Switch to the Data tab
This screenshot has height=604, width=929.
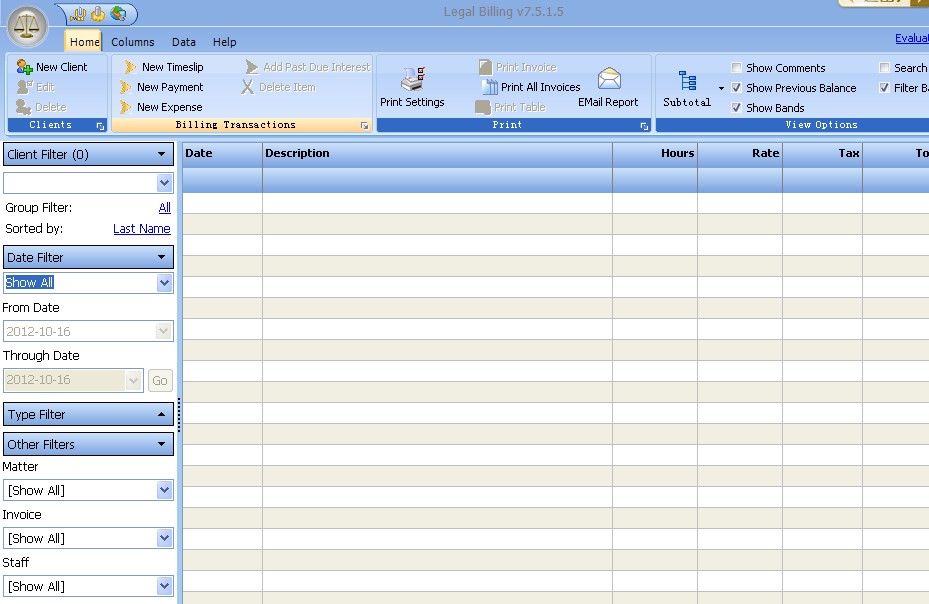click(x=184, y=42)
